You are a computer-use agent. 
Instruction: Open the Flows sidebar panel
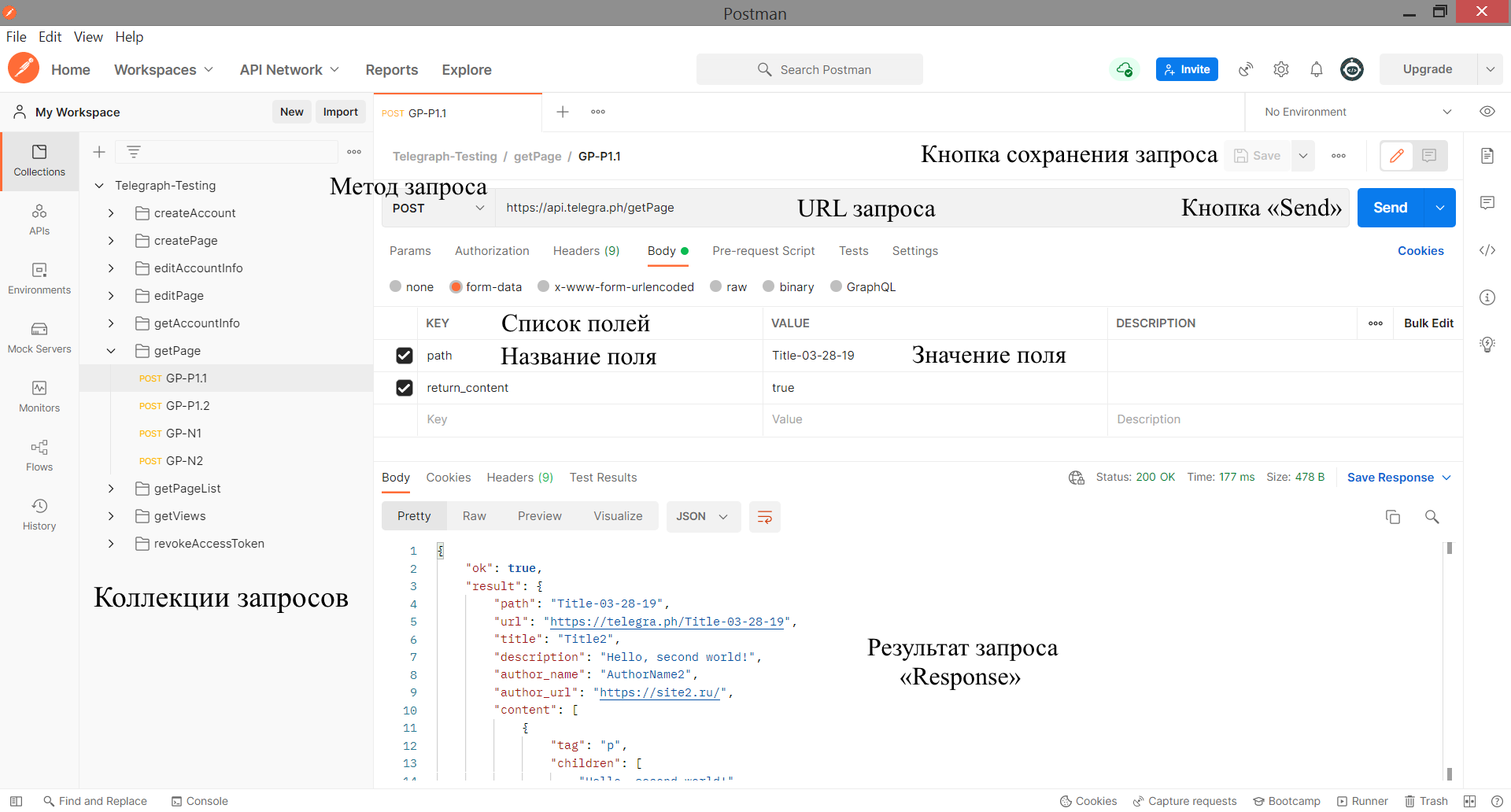(x=39, y=456)
